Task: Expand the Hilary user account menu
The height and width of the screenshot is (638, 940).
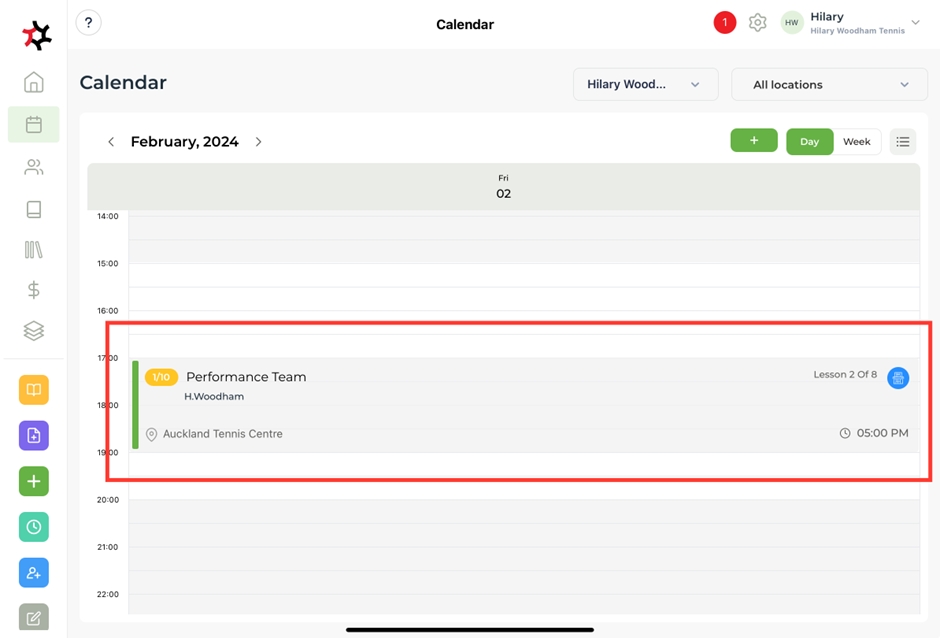Action: point(915,23)
